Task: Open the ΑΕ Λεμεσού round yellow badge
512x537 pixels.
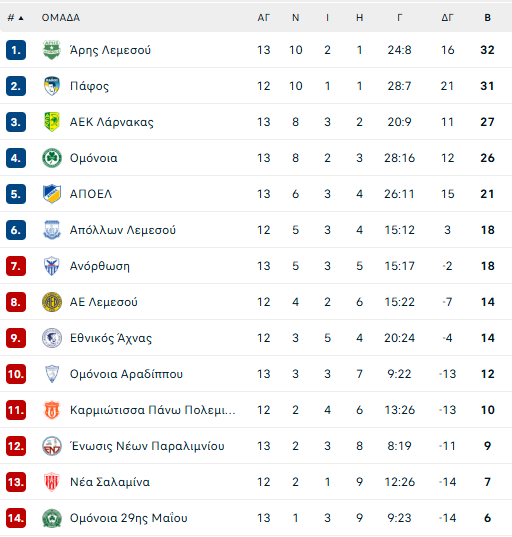Action: click(52, 302)
